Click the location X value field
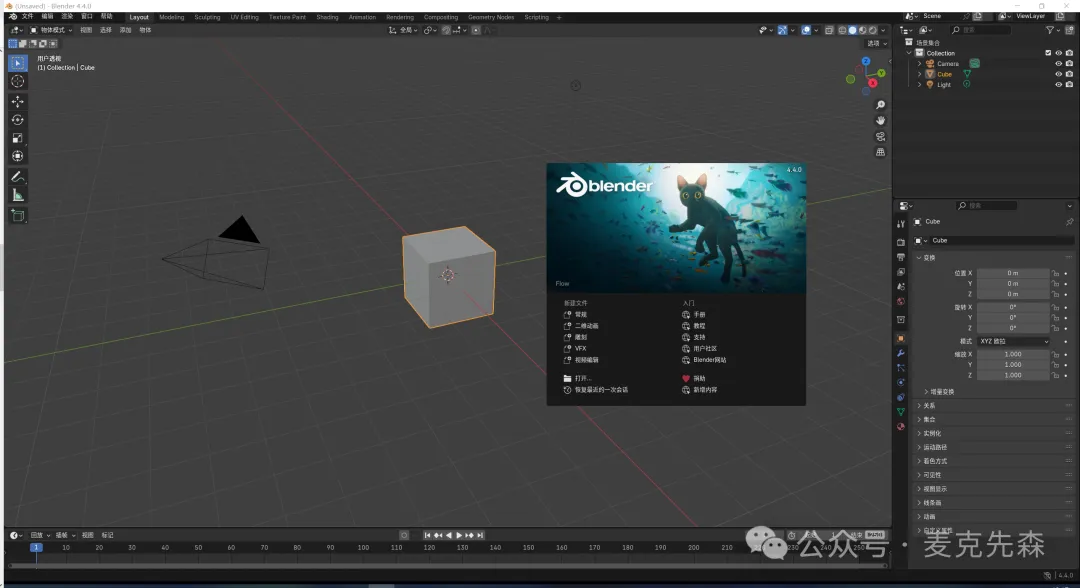 pyautogui.click(x=1012, y=273)
